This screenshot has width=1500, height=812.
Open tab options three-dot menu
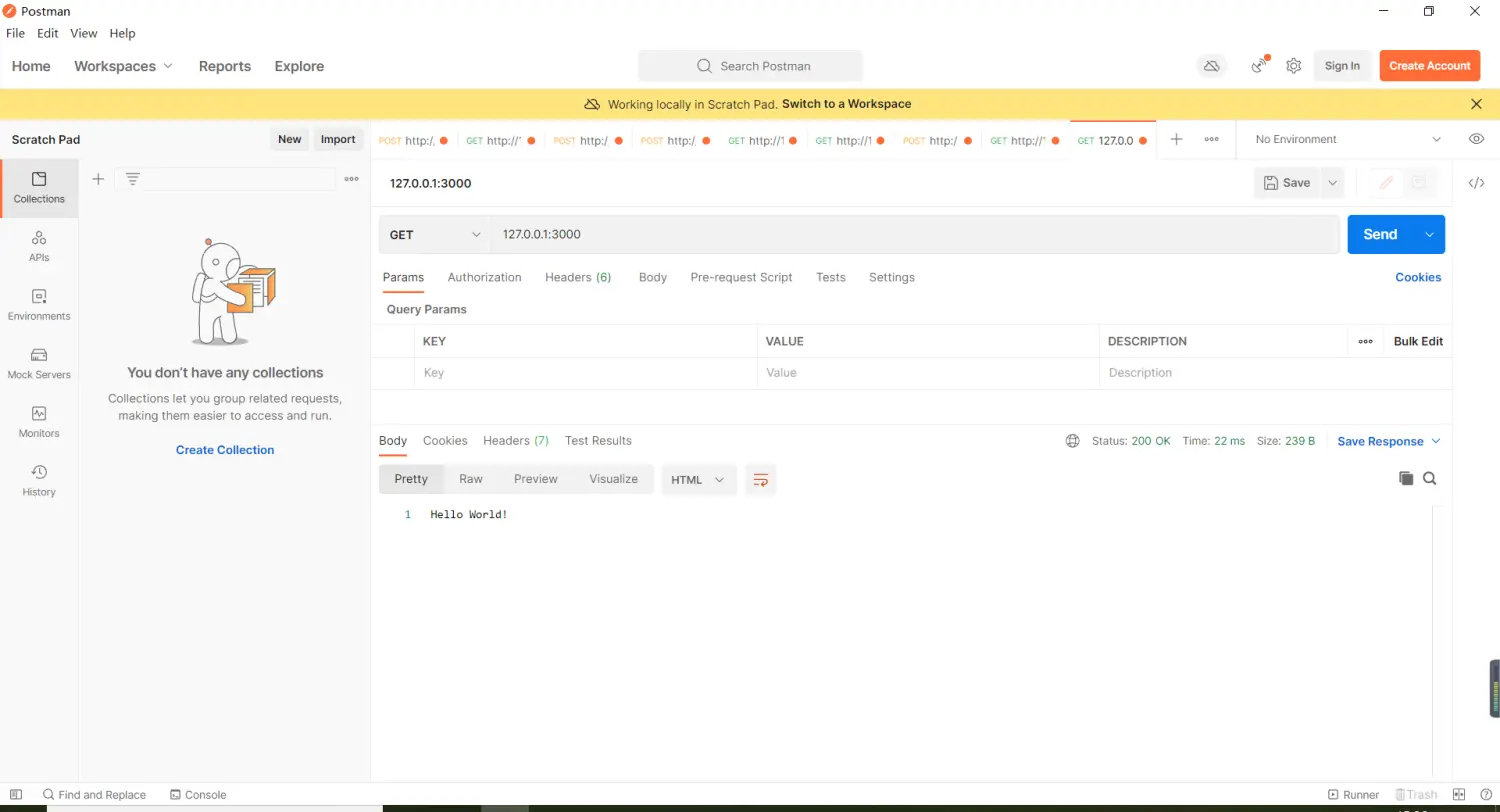click(x=1211, y=140)
